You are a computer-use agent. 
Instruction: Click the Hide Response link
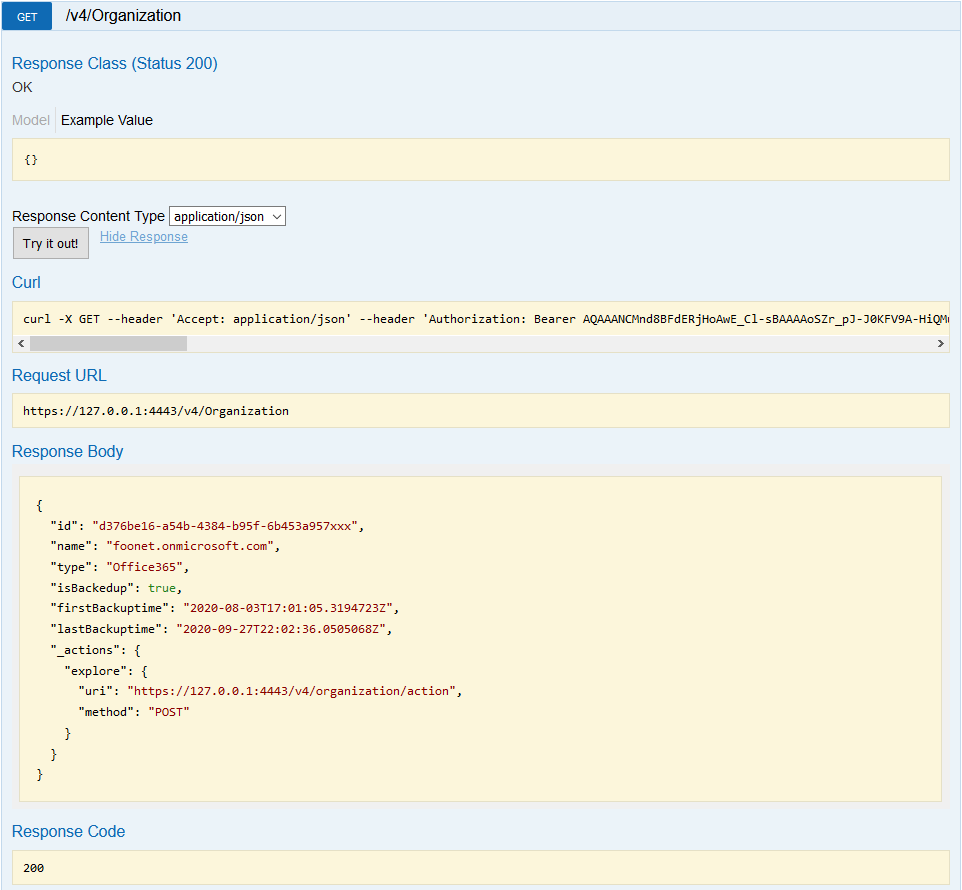tap(144, 237)
